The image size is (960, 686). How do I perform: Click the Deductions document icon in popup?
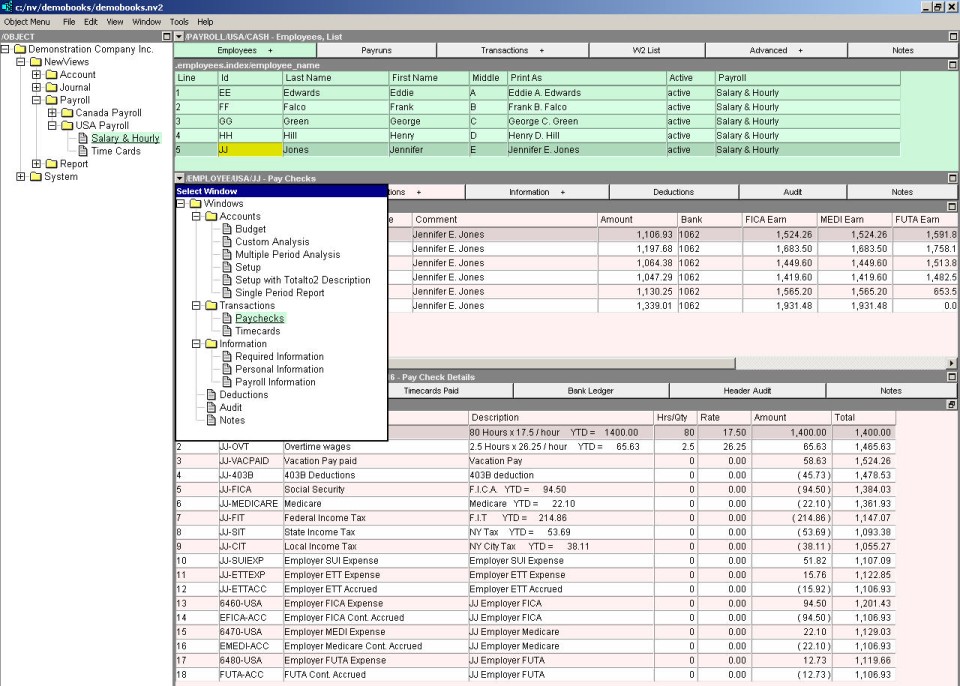click(210, 395)
